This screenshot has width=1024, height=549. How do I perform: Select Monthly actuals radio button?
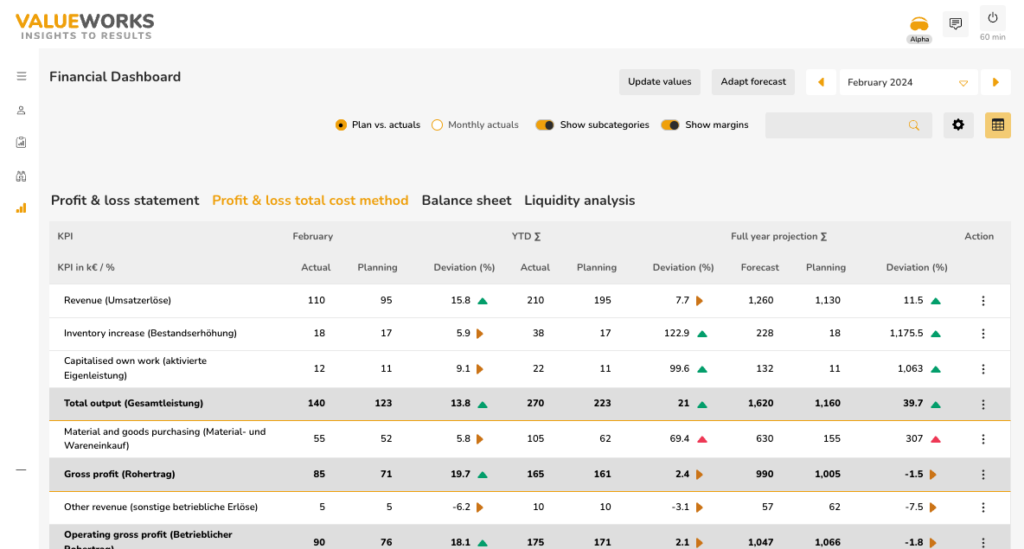(x=437, y=125)
